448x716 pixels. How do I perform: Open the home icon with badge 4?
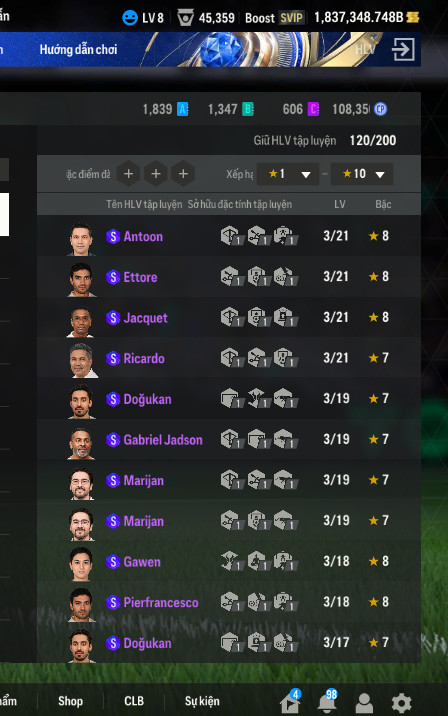[290, 701]
